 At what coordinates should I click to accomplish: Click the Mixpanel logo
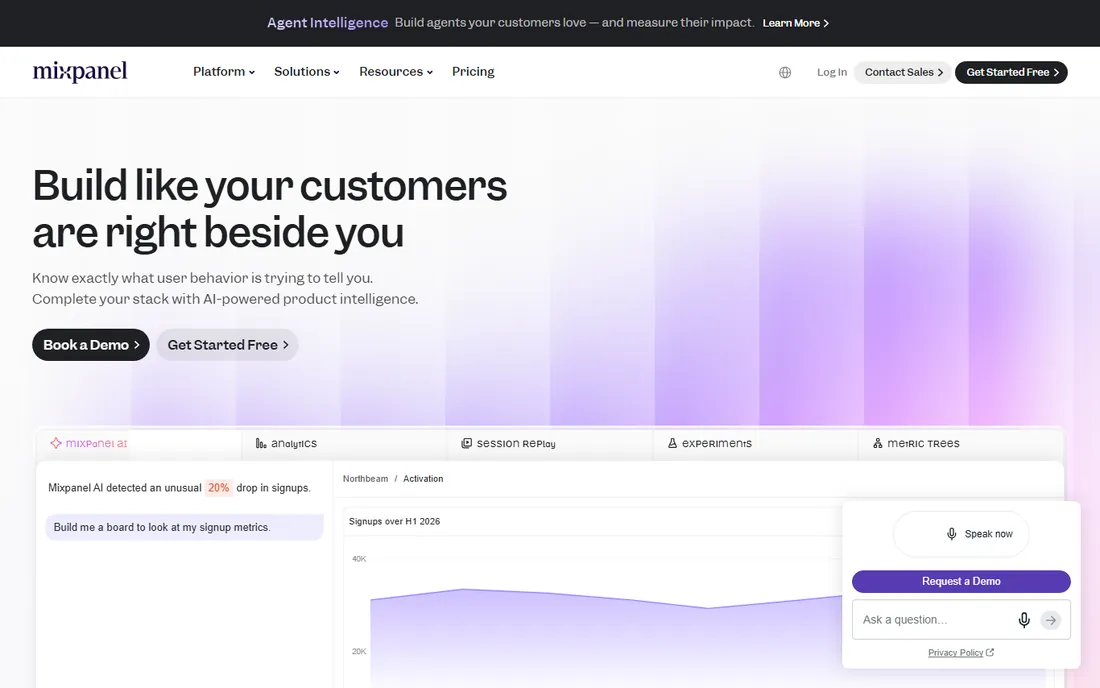coord(80,72)
